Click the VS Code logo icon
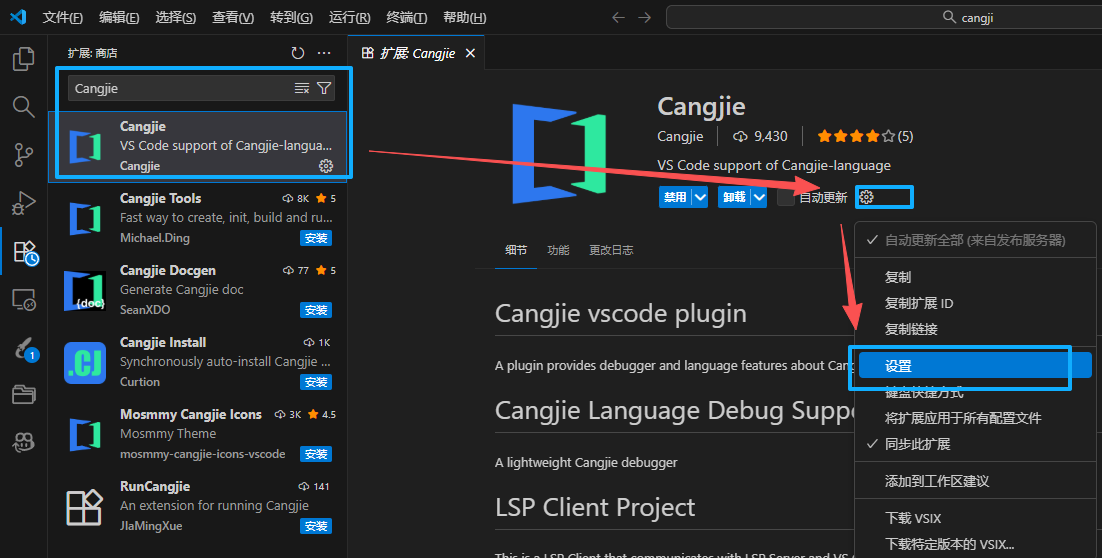Screen dimensions: 1102x558 pyautogui.click(x=18, y=17)
